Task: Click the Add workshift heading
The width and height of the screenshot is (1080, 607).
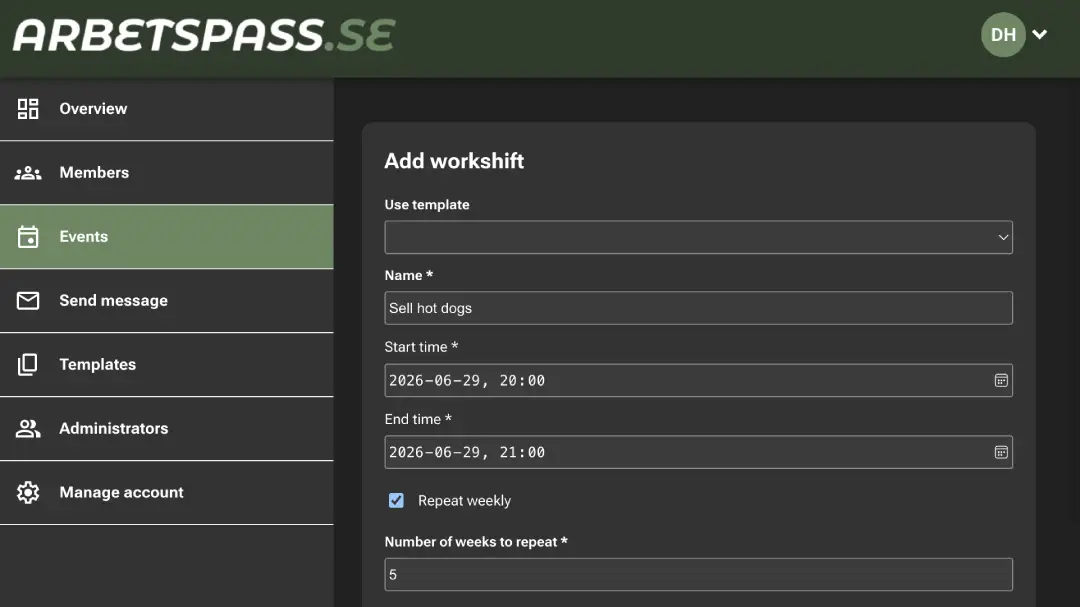Action: pyautogui.click(x=454, y=161)
